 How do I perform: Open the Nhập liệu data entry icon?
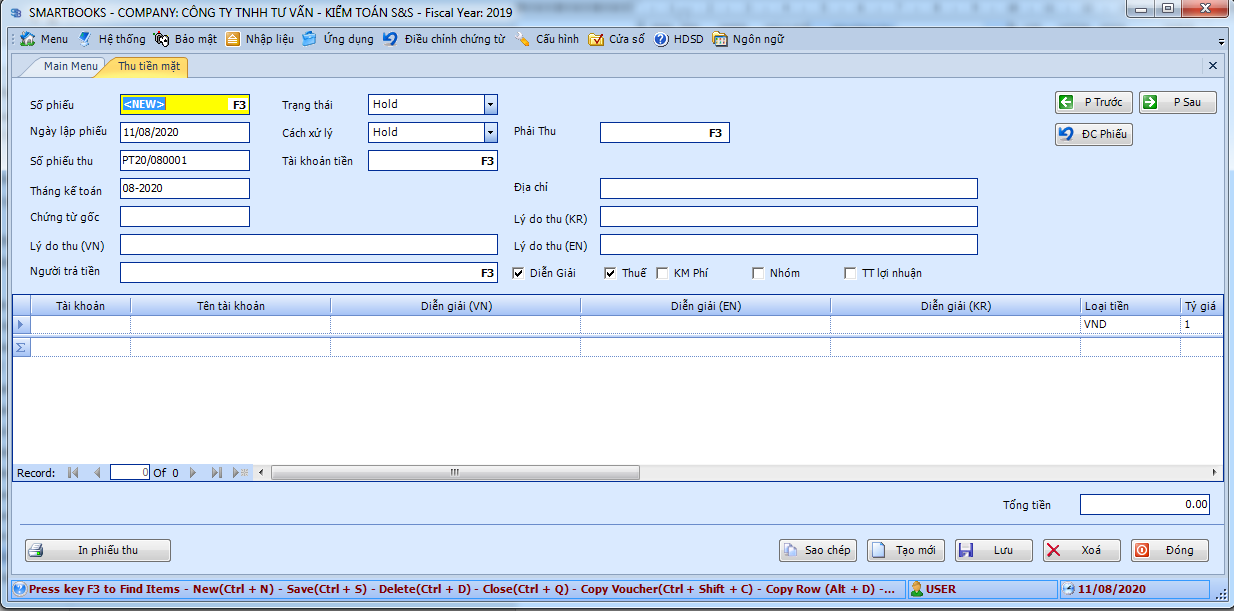pos(233,39)
